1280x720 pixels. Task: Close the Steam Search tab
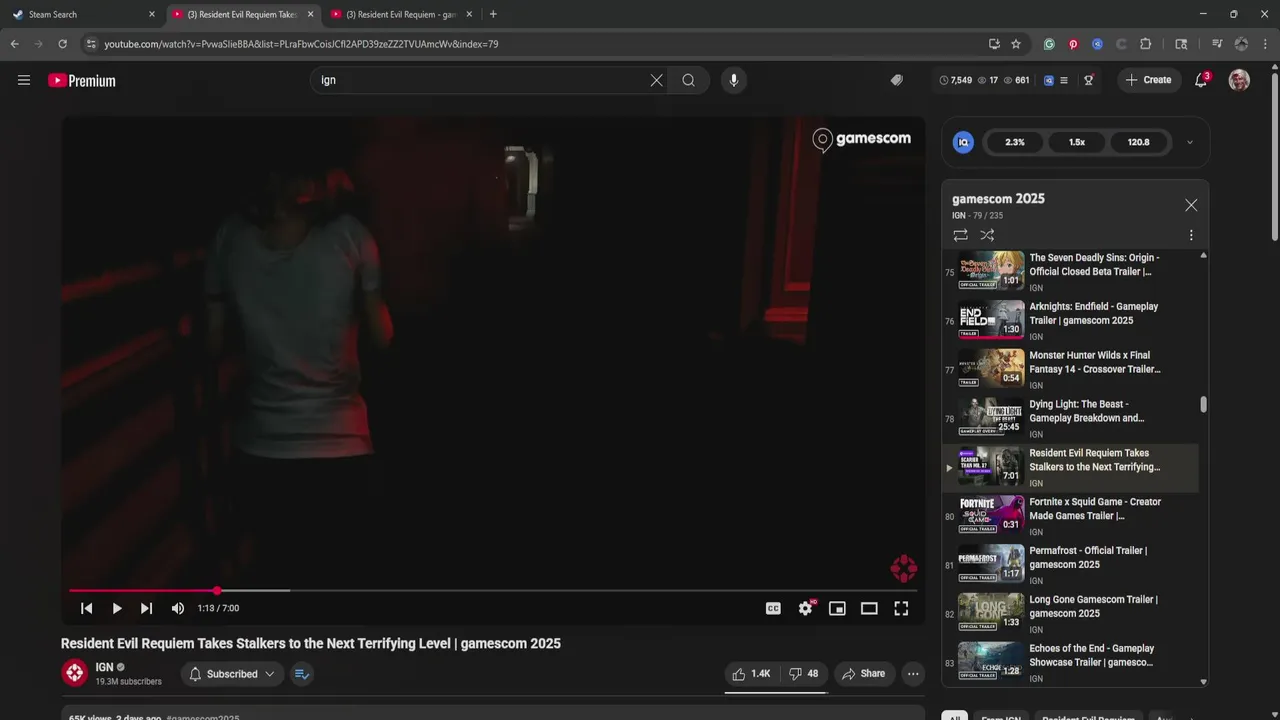pos(152,14)
